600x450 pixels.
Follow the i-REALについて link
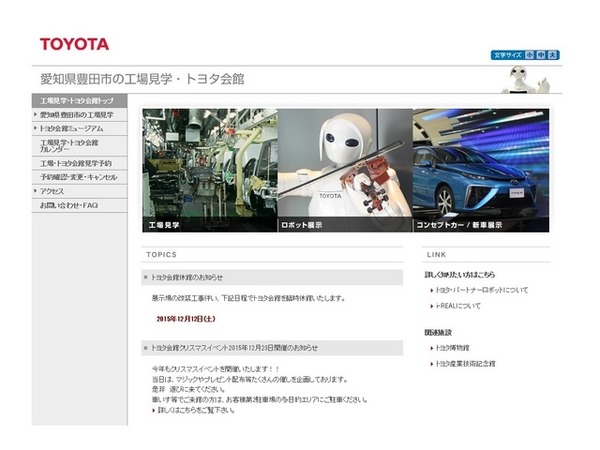coord(458,306)
